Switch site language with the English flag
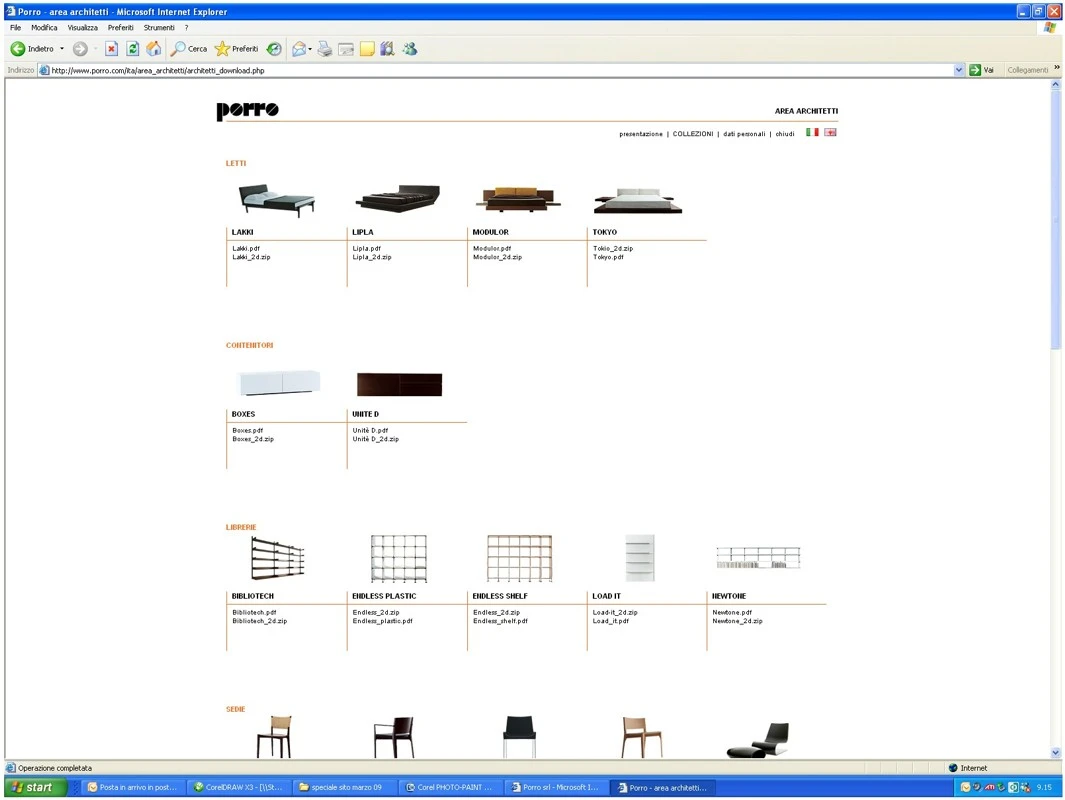 click(830, 132)
